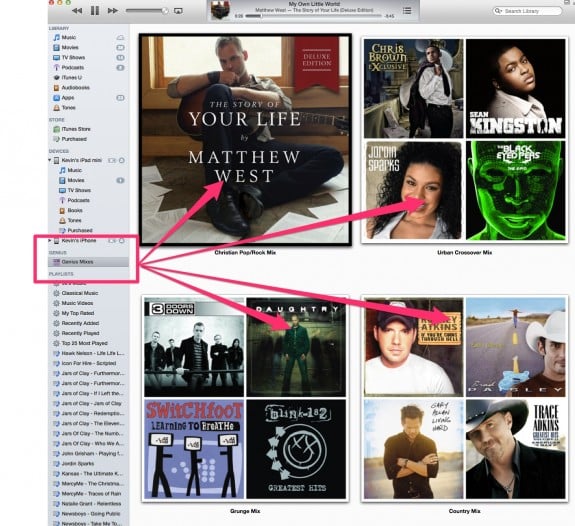
Task: Open the Recently Played playlist
Action: coord(80,333)
